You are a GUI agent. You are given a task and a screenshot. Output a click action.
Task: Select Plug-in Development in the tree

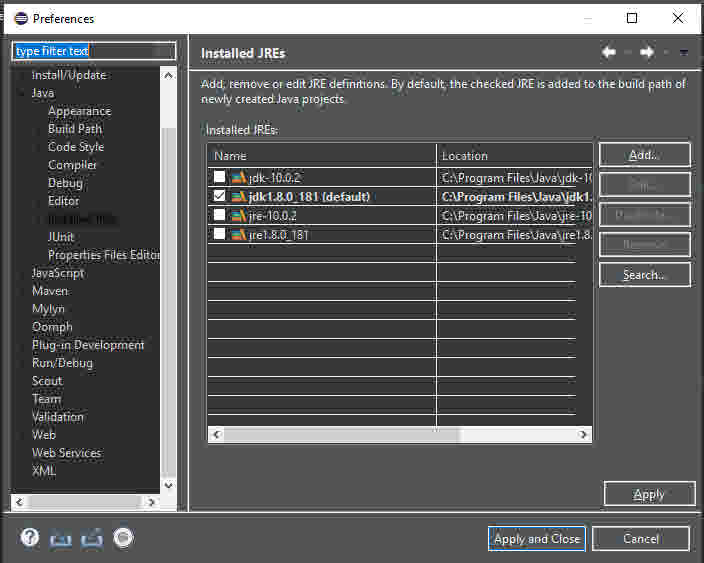(88, 345)
